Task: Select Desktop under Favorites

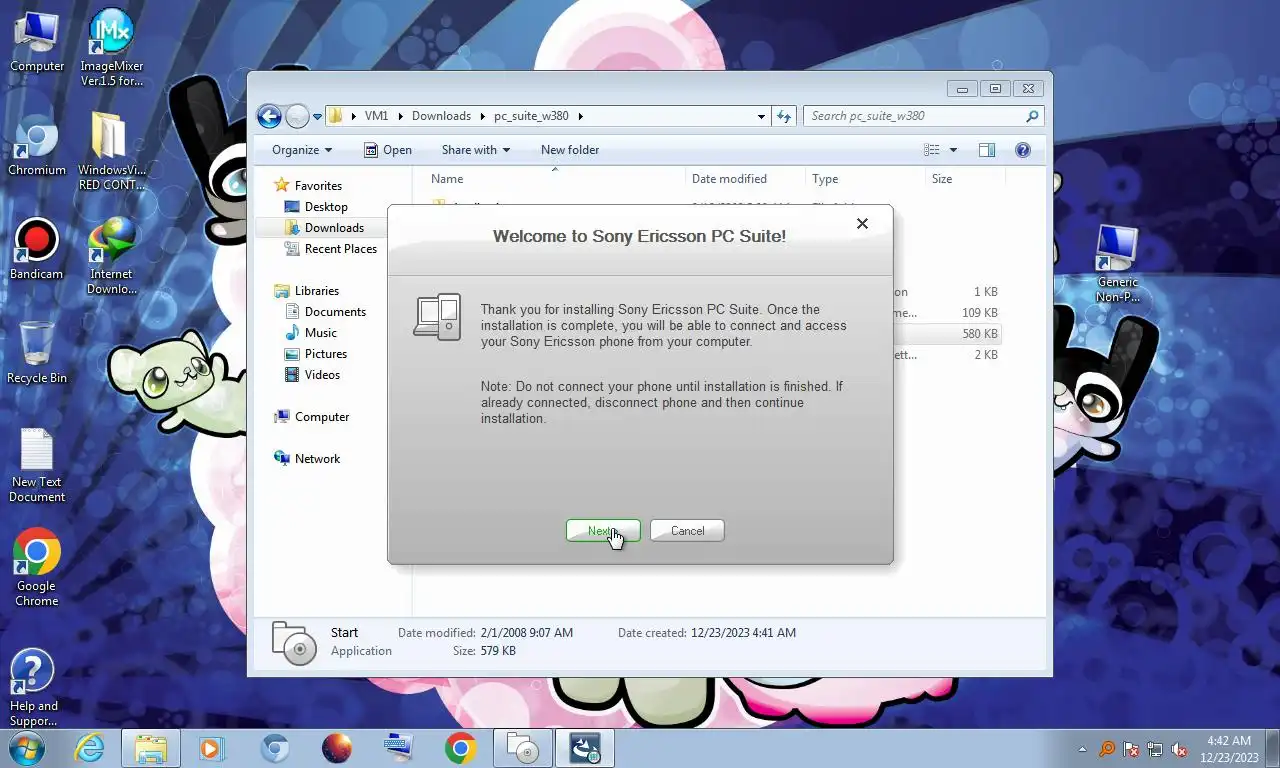Action: 316,207
